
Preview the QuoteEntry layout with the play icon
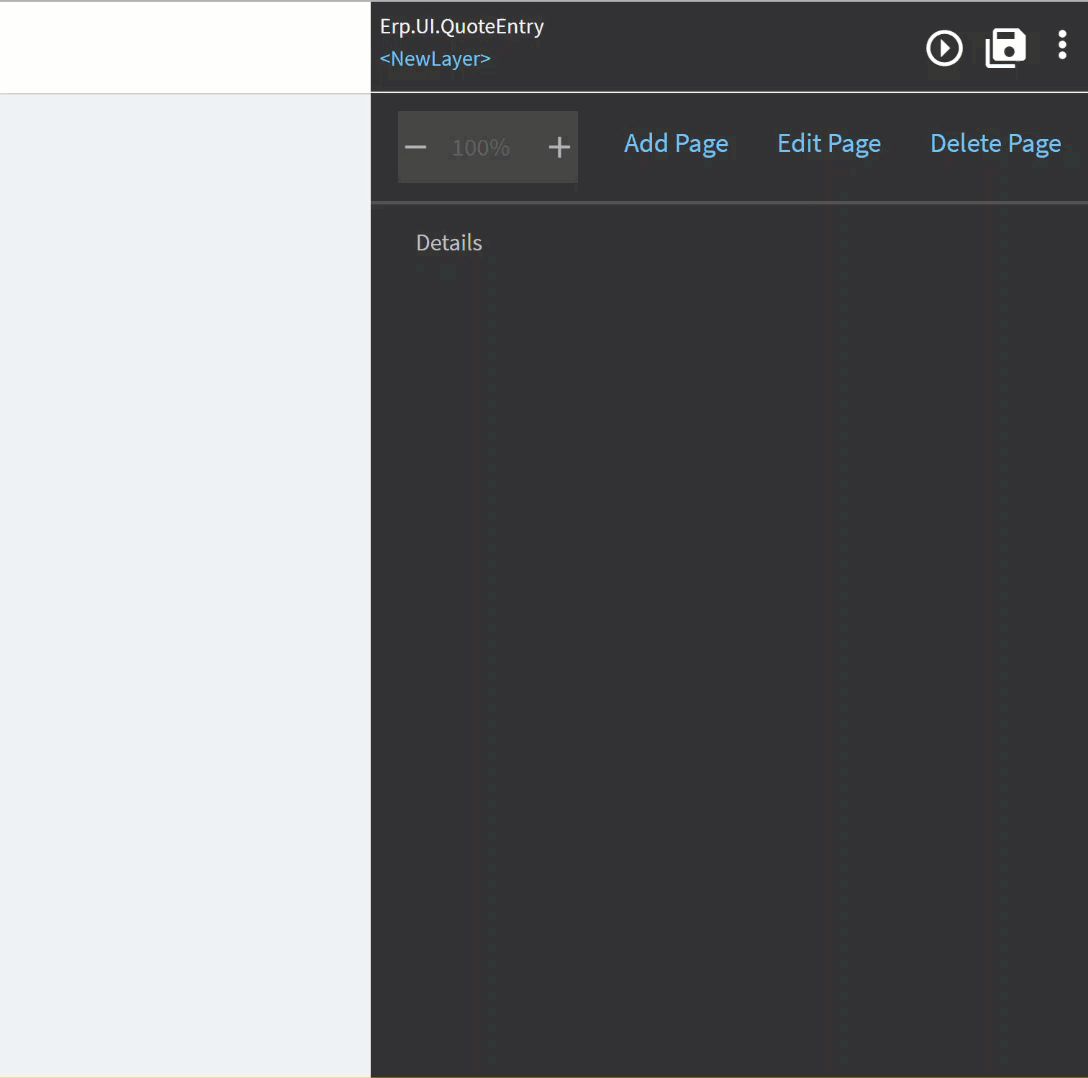coord(944,48)
